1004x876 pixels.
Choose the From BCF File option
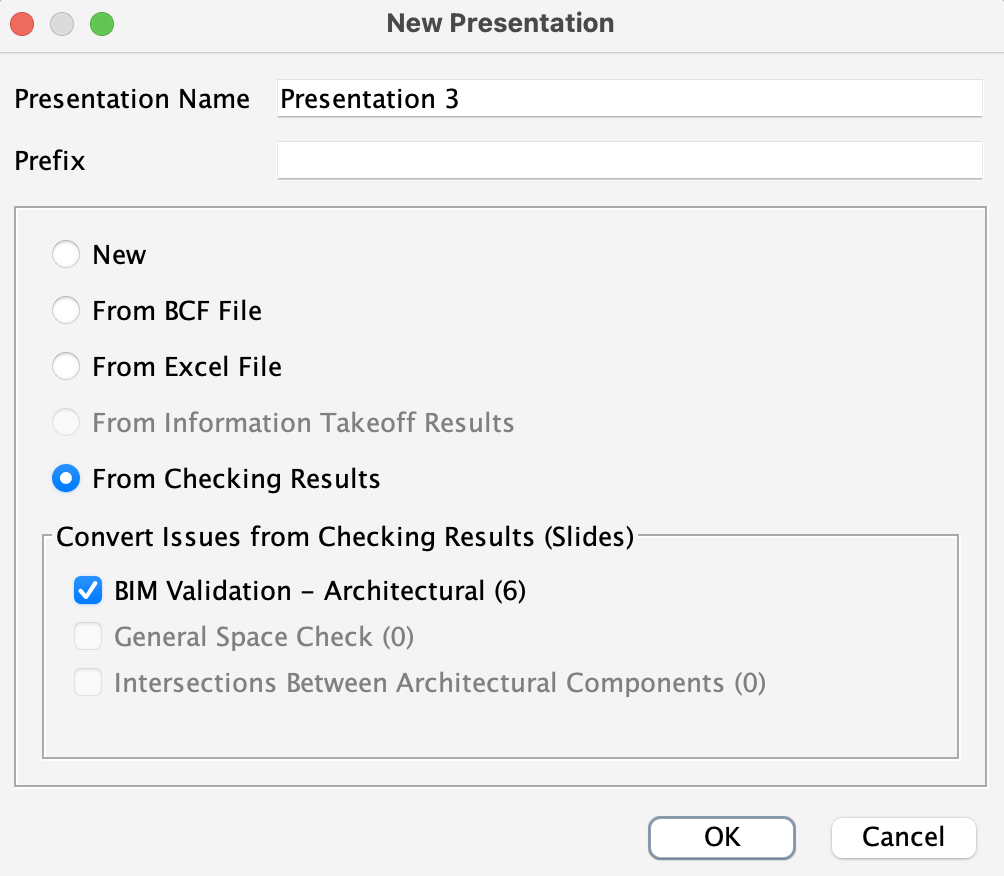(66, 311)
